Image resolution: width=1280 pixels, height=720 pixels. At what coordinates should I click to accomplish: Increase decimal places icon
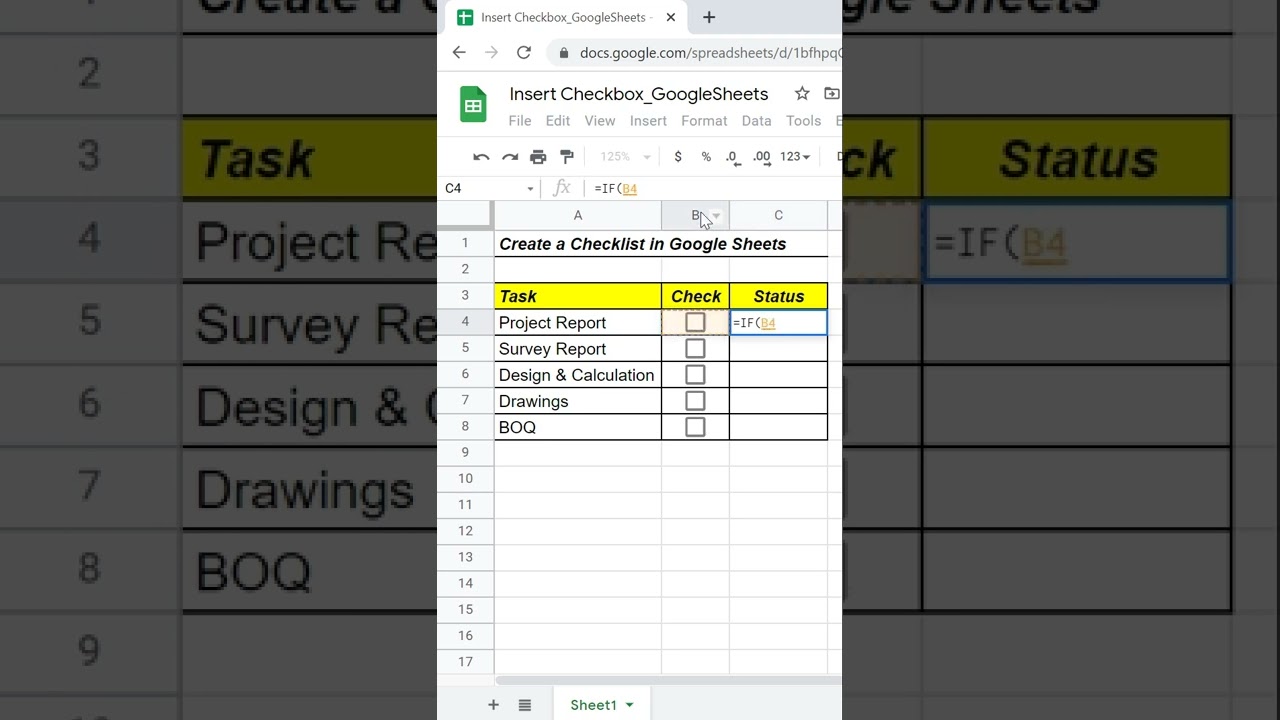tap(762, 157)
